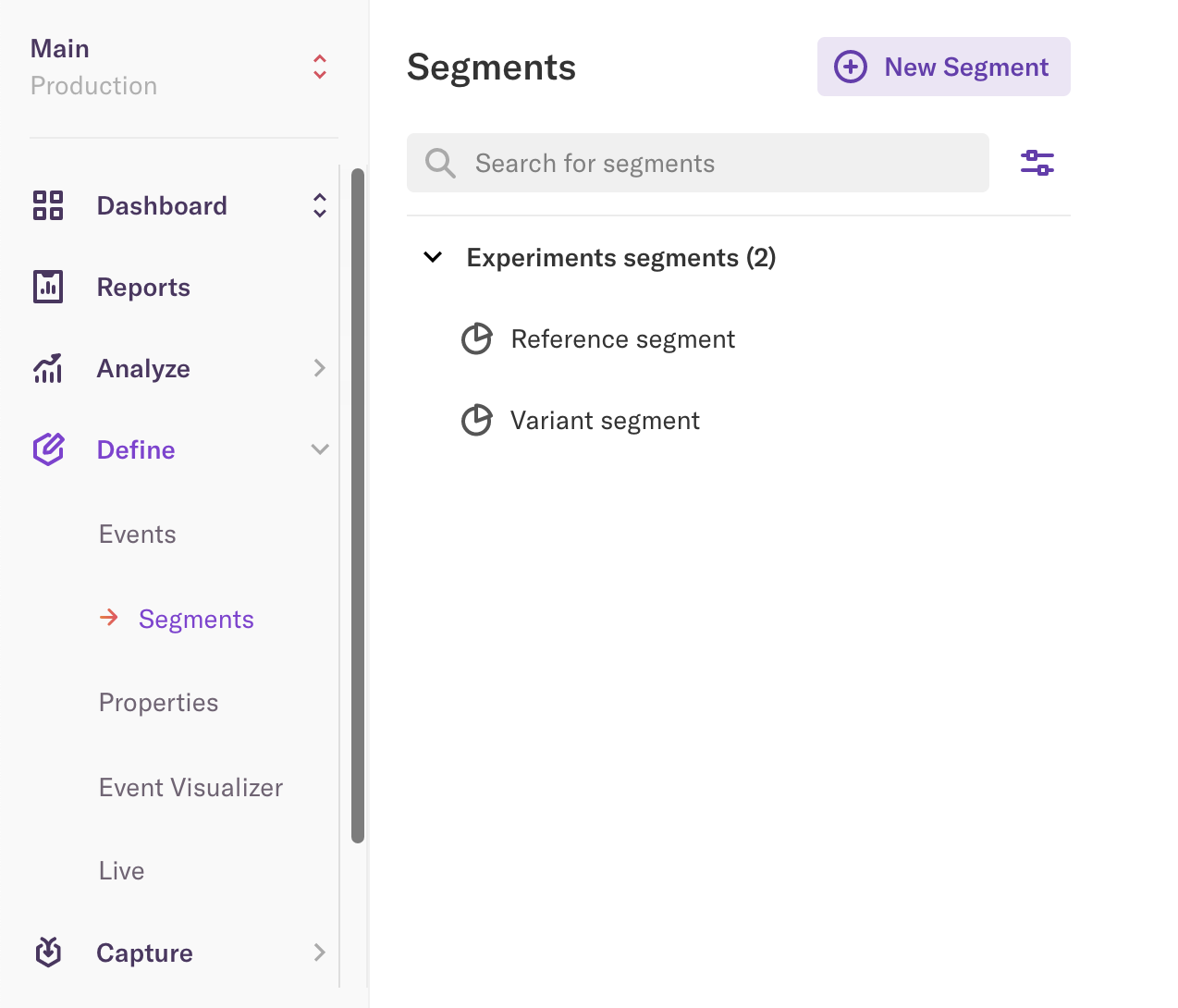Expand the Capture submenu chevron

(x=319, y=952)
